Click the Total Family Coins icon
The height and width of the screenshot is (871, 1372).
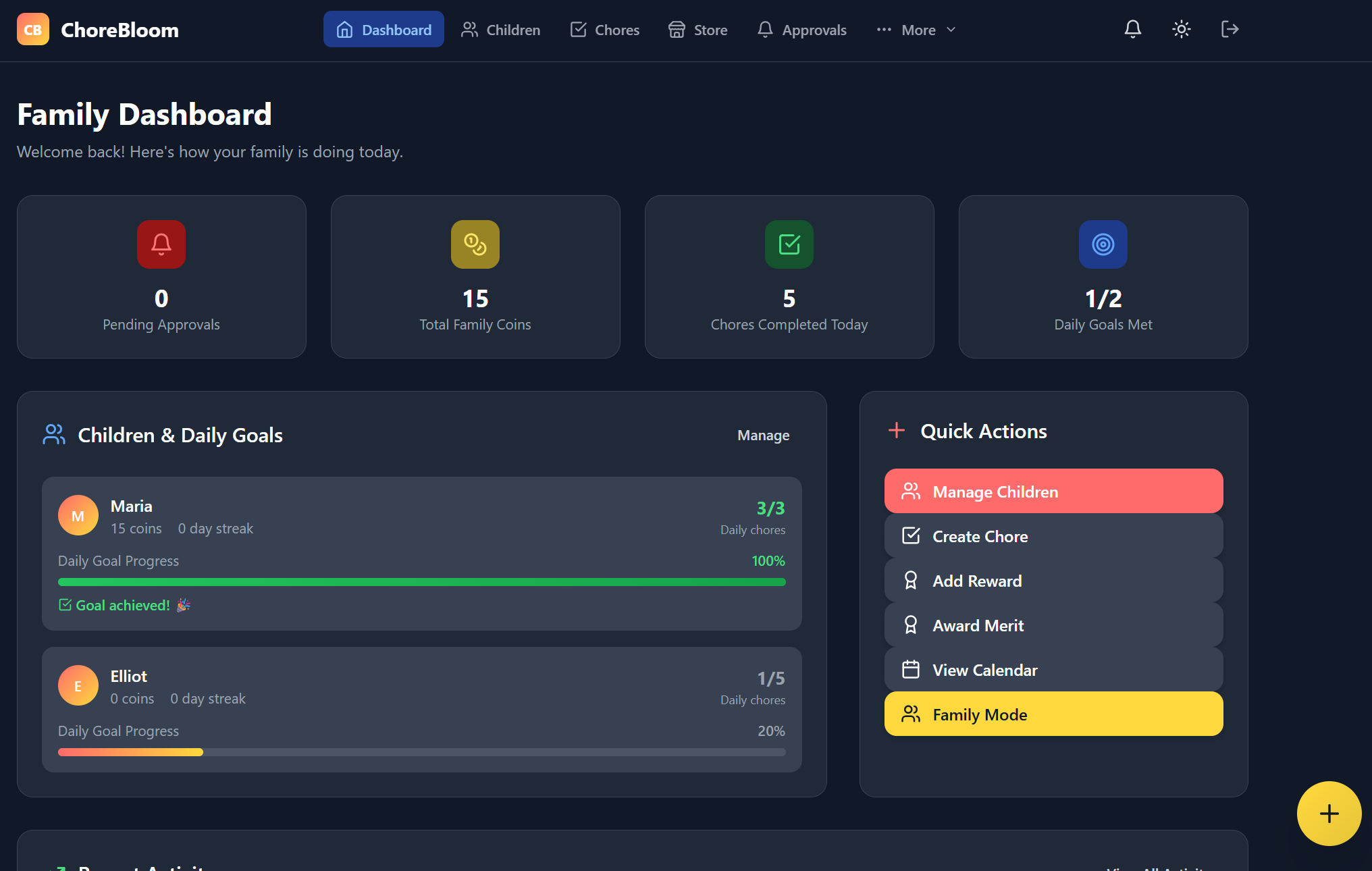(x=475, y=244)
